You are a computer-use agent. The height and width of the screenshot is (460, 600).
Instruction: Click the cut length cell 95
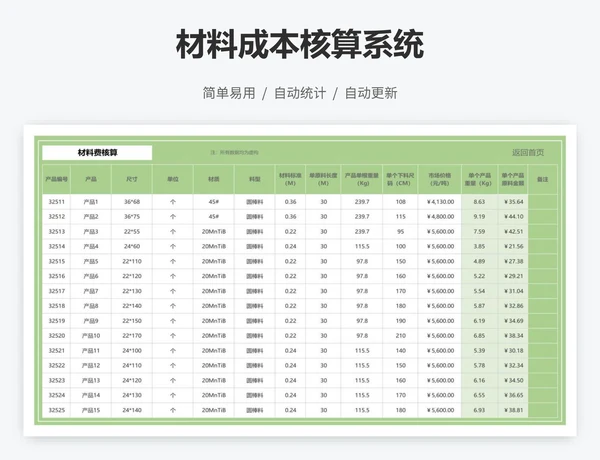400,232
